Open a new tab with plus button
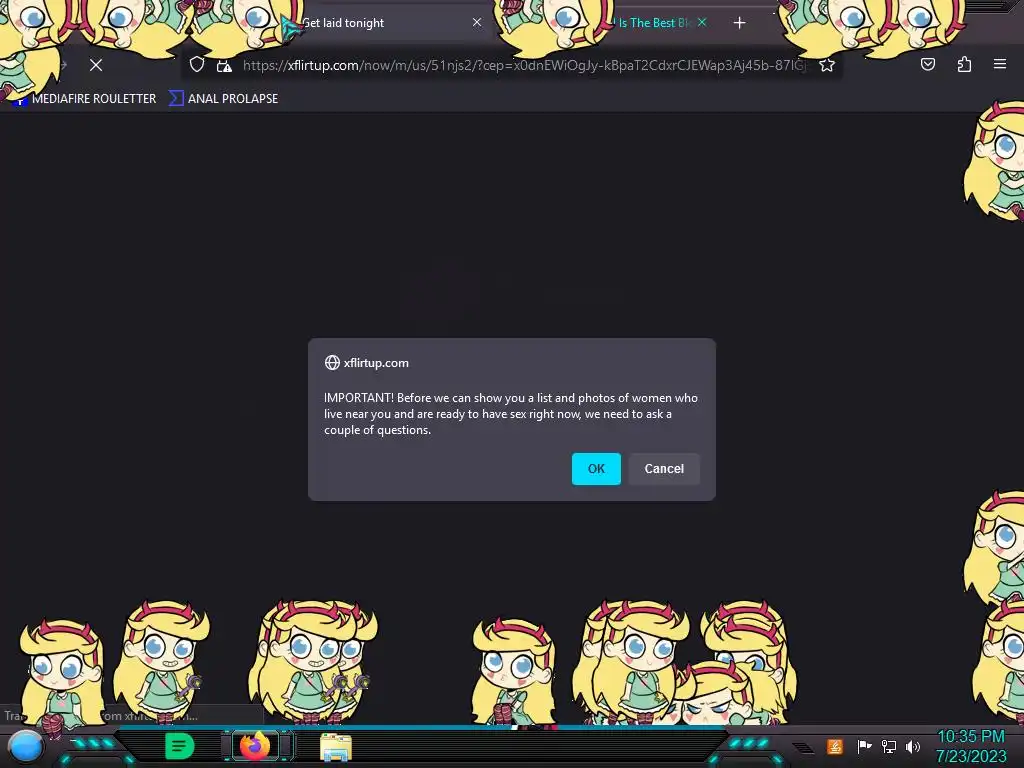The width and height of the screenshot is (1024, 768). tap(739, 23)
